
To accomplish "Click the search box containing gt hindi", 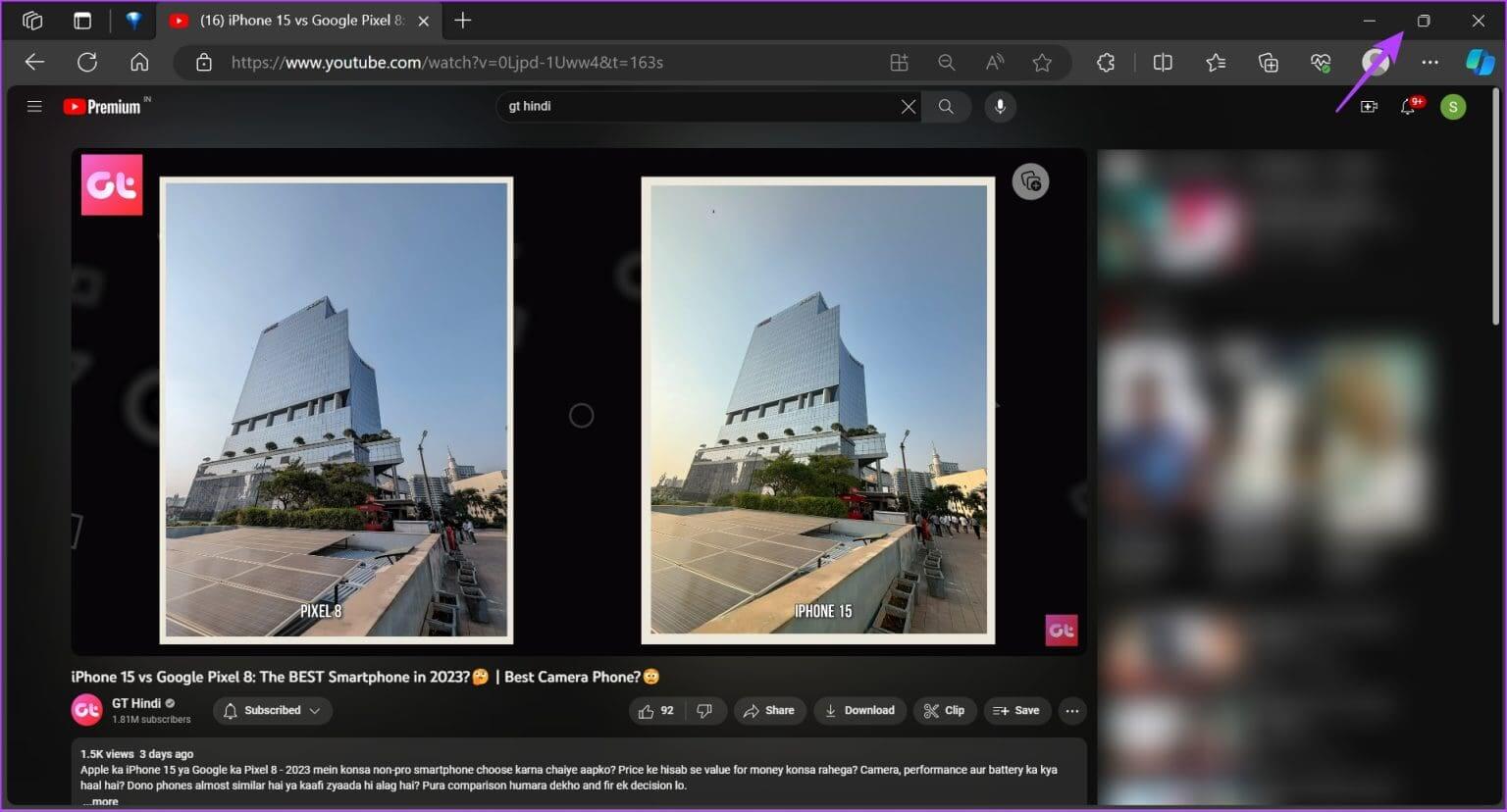I will tap(699, 106).
